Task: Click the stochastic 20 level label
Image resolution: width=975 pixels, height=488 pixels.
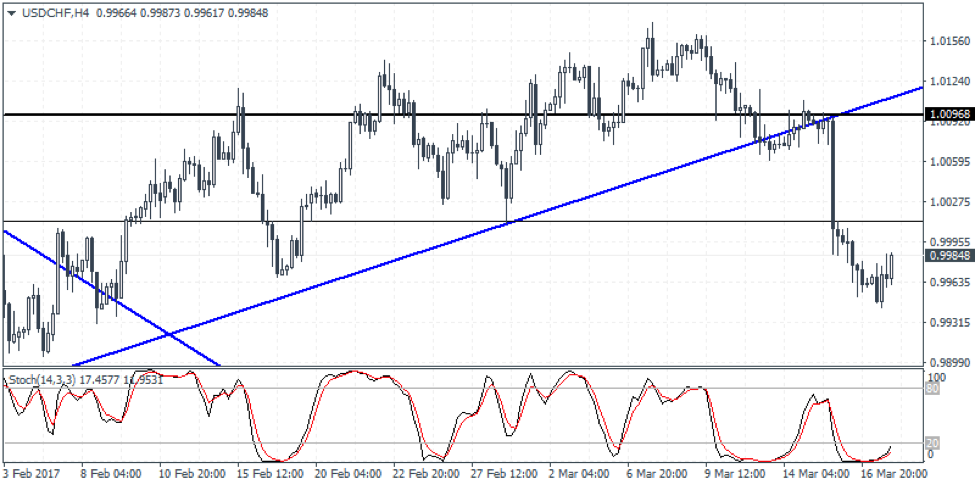Action: 934,443
